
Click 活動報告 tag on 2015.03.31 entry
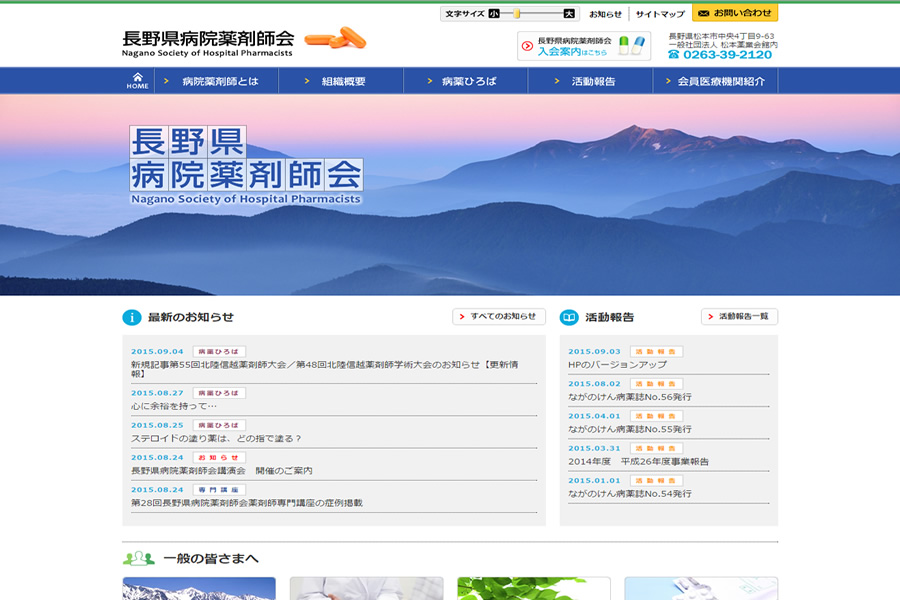[x=656, y=448]
